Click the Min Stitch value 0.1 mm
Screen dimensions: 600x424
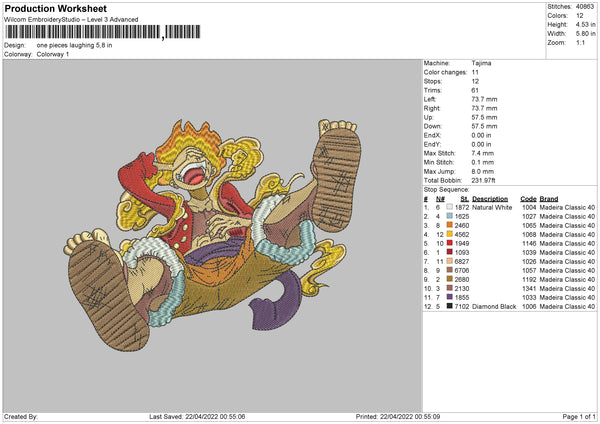point(483,162)
